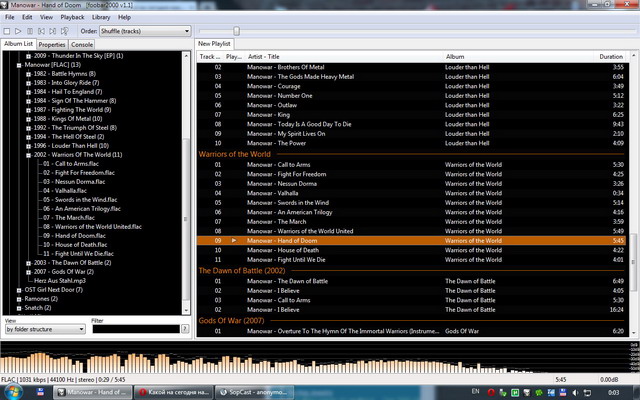Viewport: 640px width, 400px height.
Task: Open the Edit menu
Action: point(27,17)
